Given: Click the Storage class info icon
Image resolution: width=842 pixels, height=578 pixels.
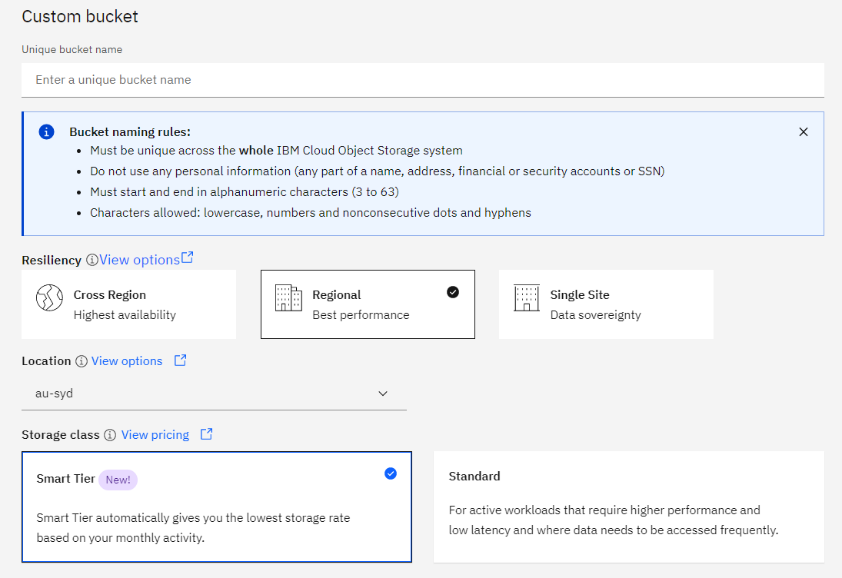Looking at the screenshot, I should [110, 435].
